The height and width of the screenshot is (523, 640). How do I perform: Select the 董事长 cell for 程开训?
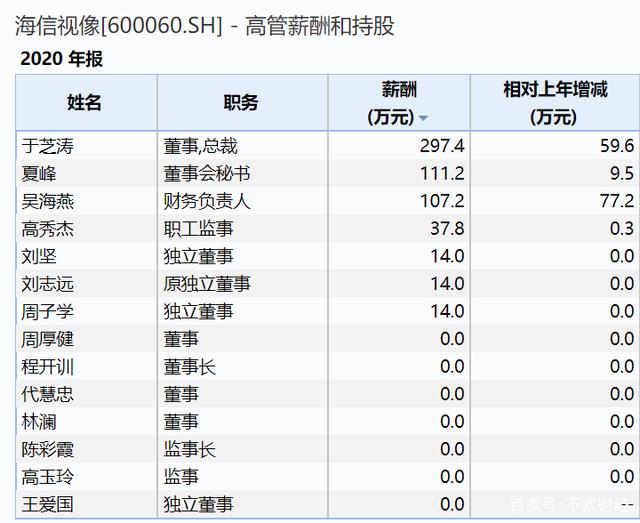(190, 366)
